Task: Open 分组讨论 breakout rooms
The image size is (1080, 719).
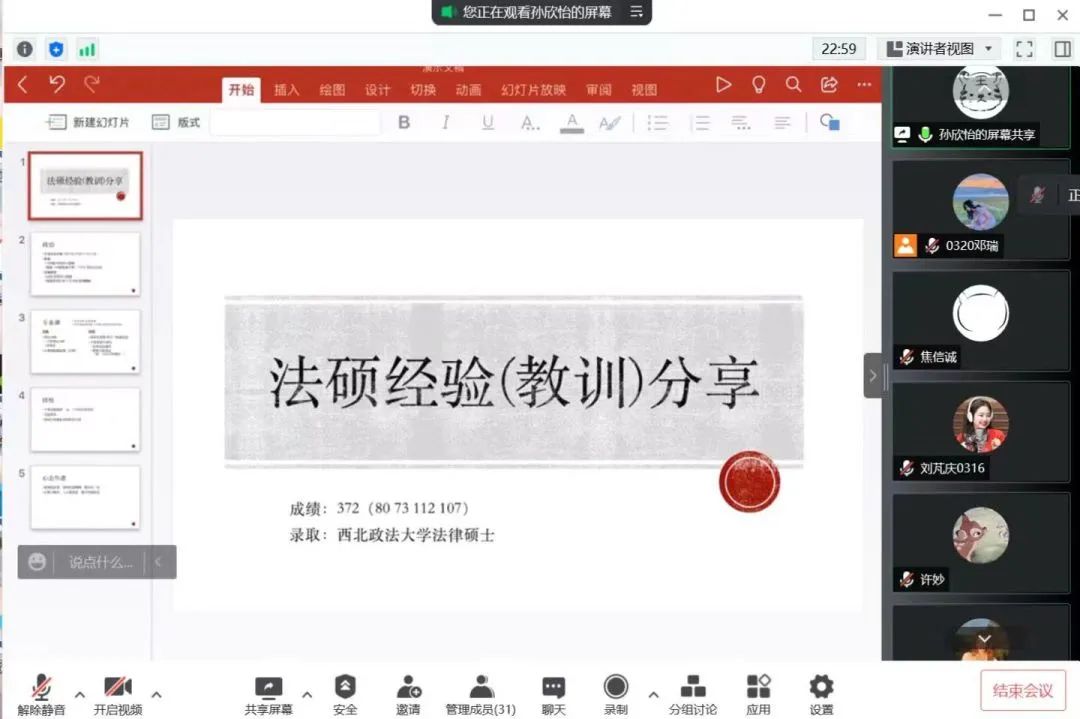Action: (x=692, y=687)
